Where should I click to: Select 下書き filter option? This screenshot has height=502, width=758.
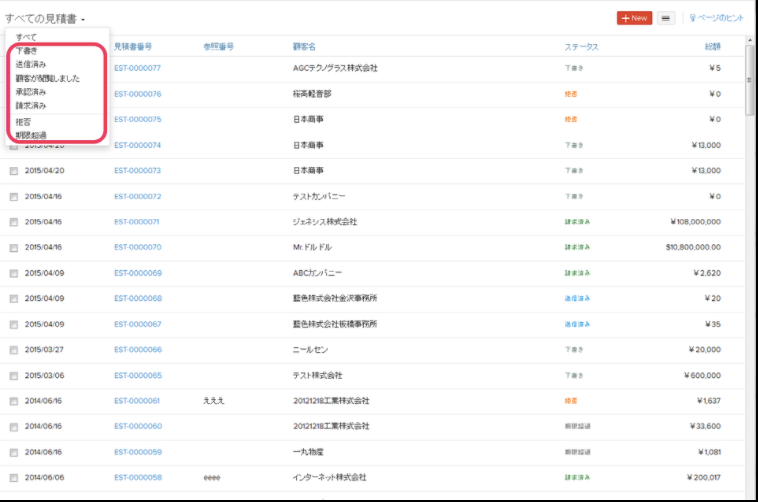pos(28,50)
